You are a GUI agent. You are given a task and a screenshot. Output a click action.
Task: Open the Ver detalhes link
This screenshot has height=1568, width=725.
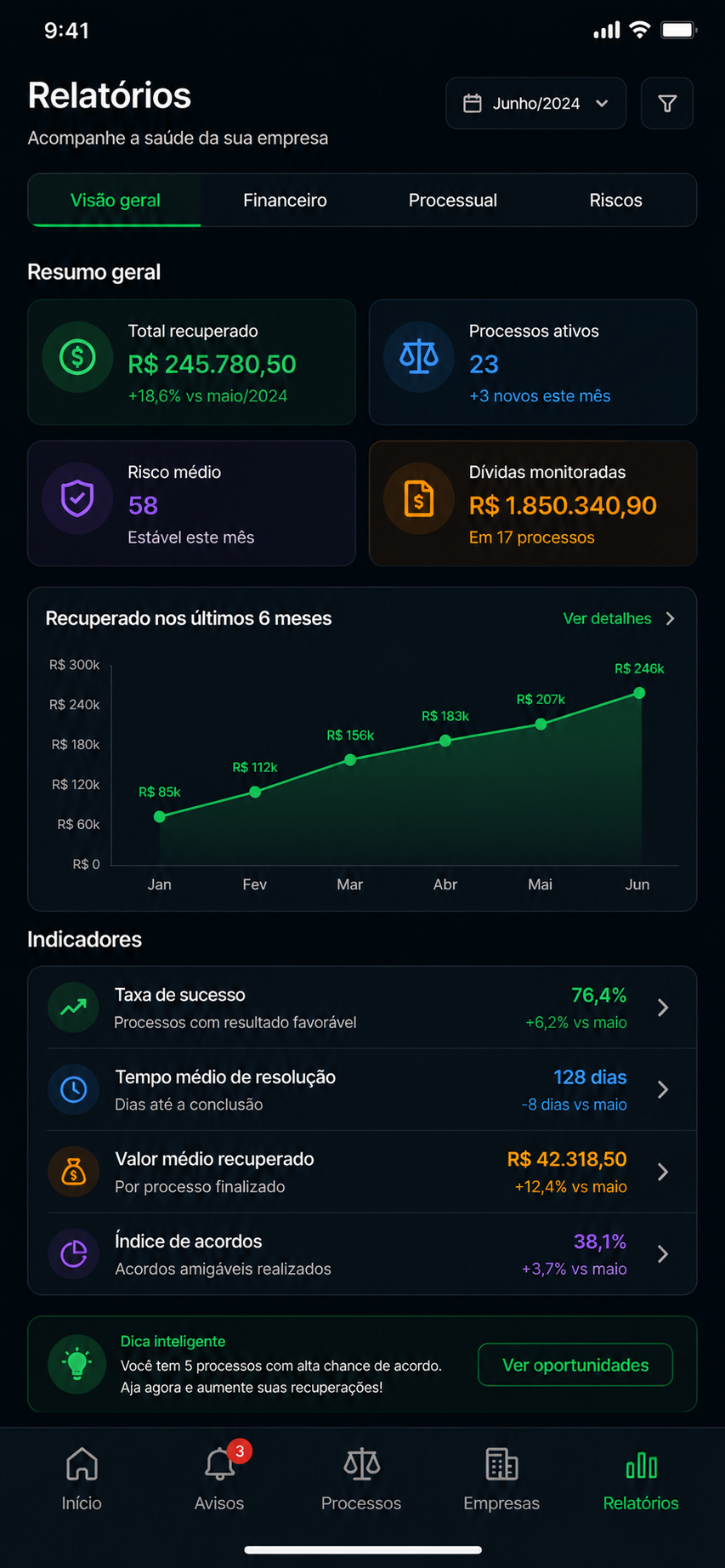619,618
